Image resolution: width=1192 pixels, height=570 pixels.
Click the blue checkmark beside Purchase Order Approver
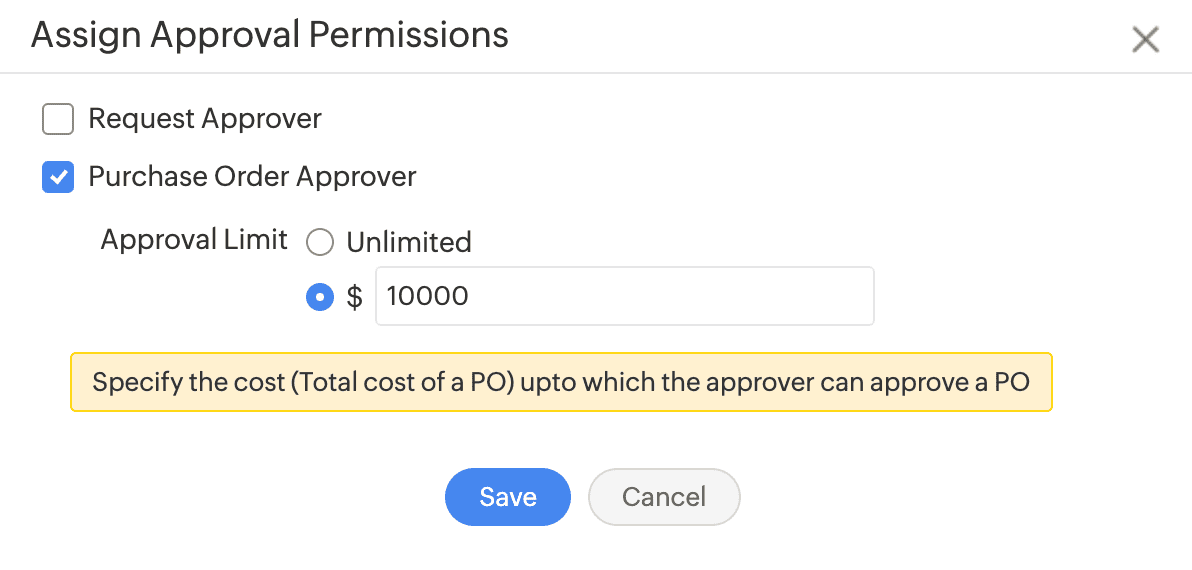(58, 178)
